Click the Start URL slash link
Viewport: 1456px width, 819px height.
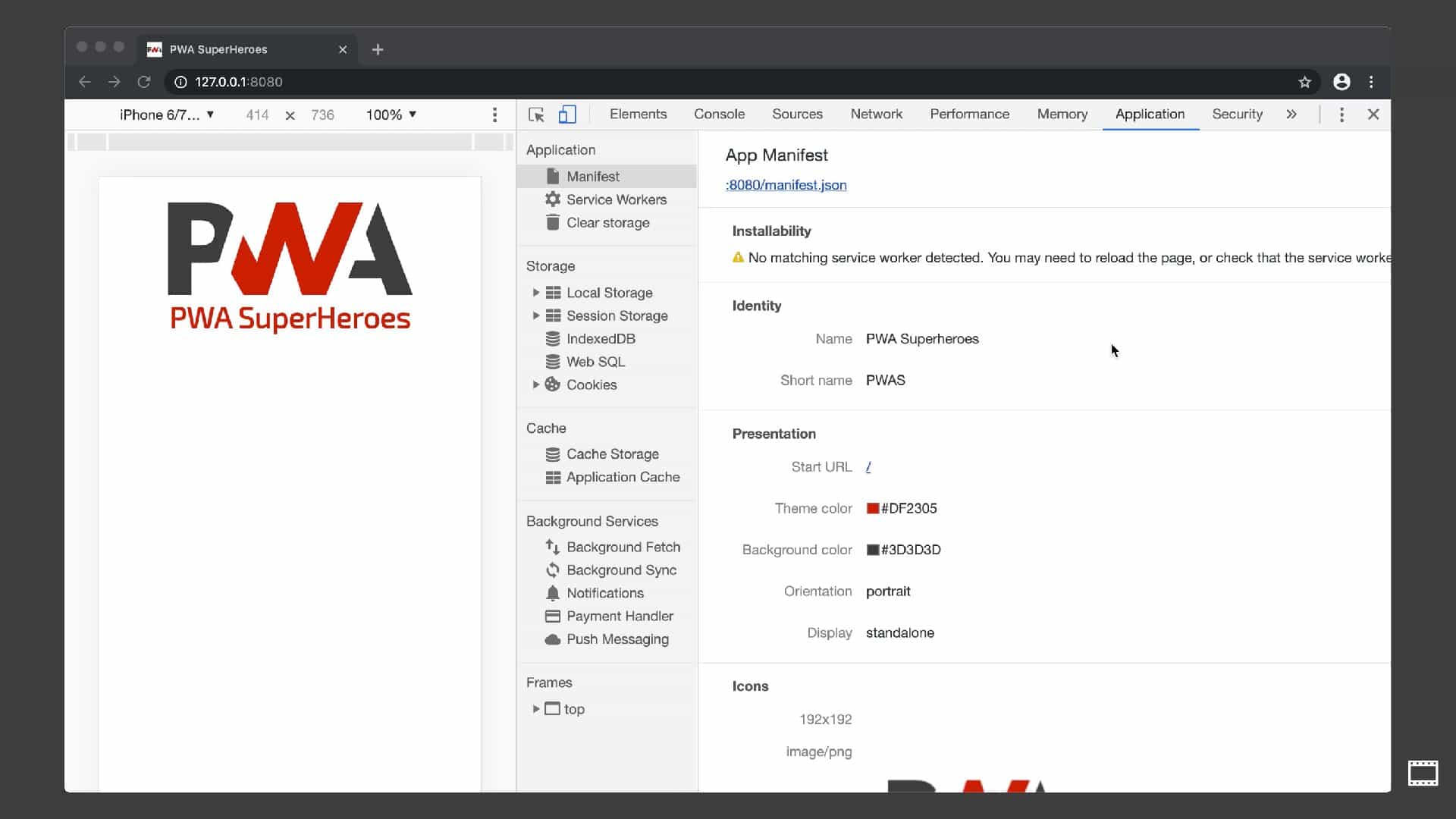click(868, 467)
